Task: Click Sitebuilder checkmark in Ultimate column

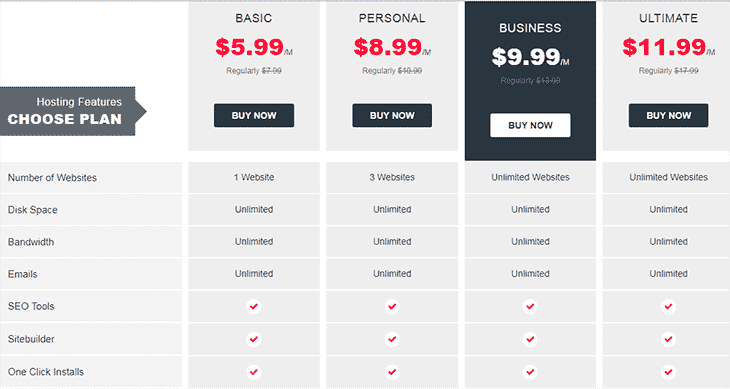Action: coord(669,339)
